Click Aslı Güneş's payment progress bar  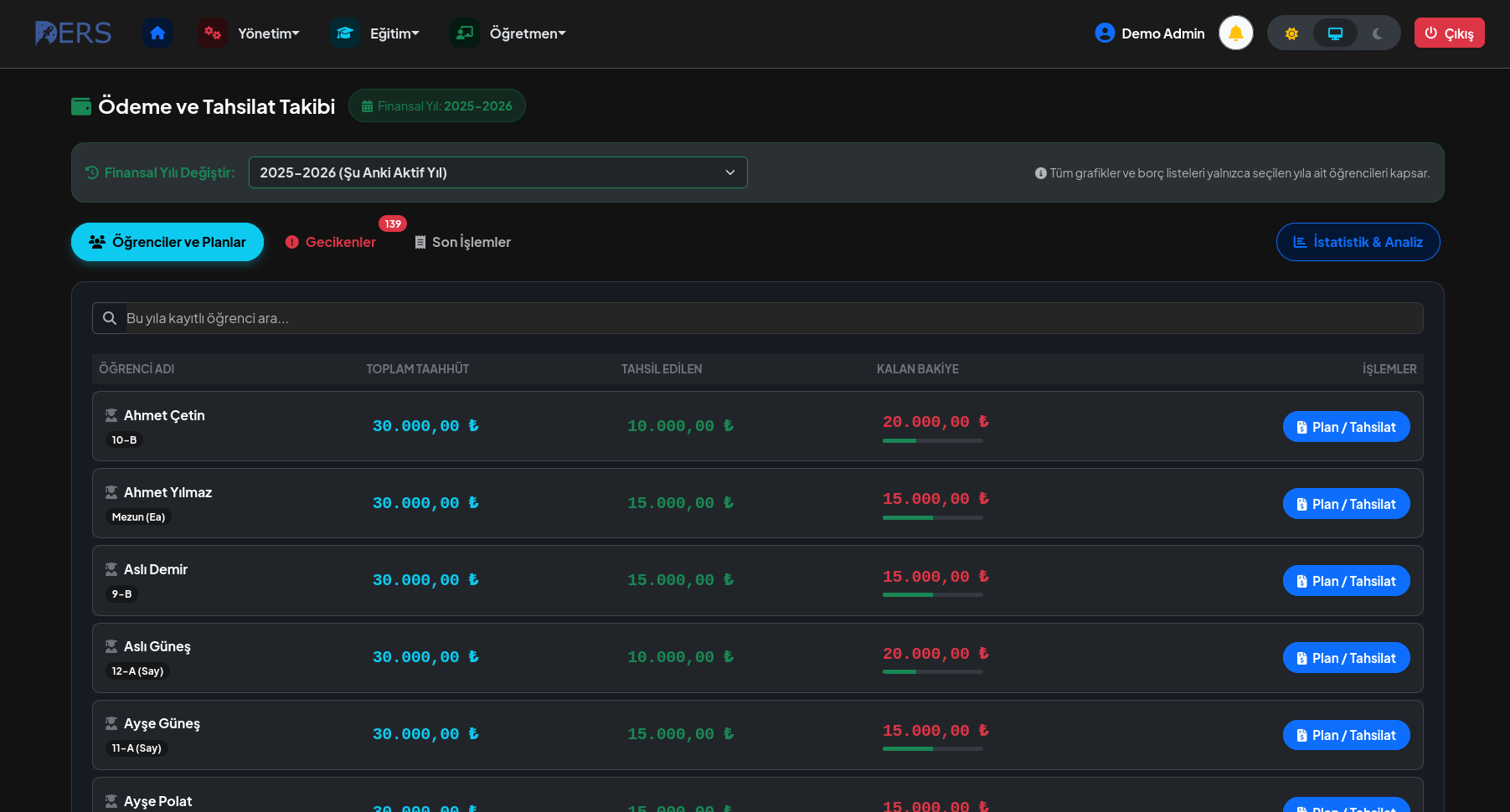[933, 671]
